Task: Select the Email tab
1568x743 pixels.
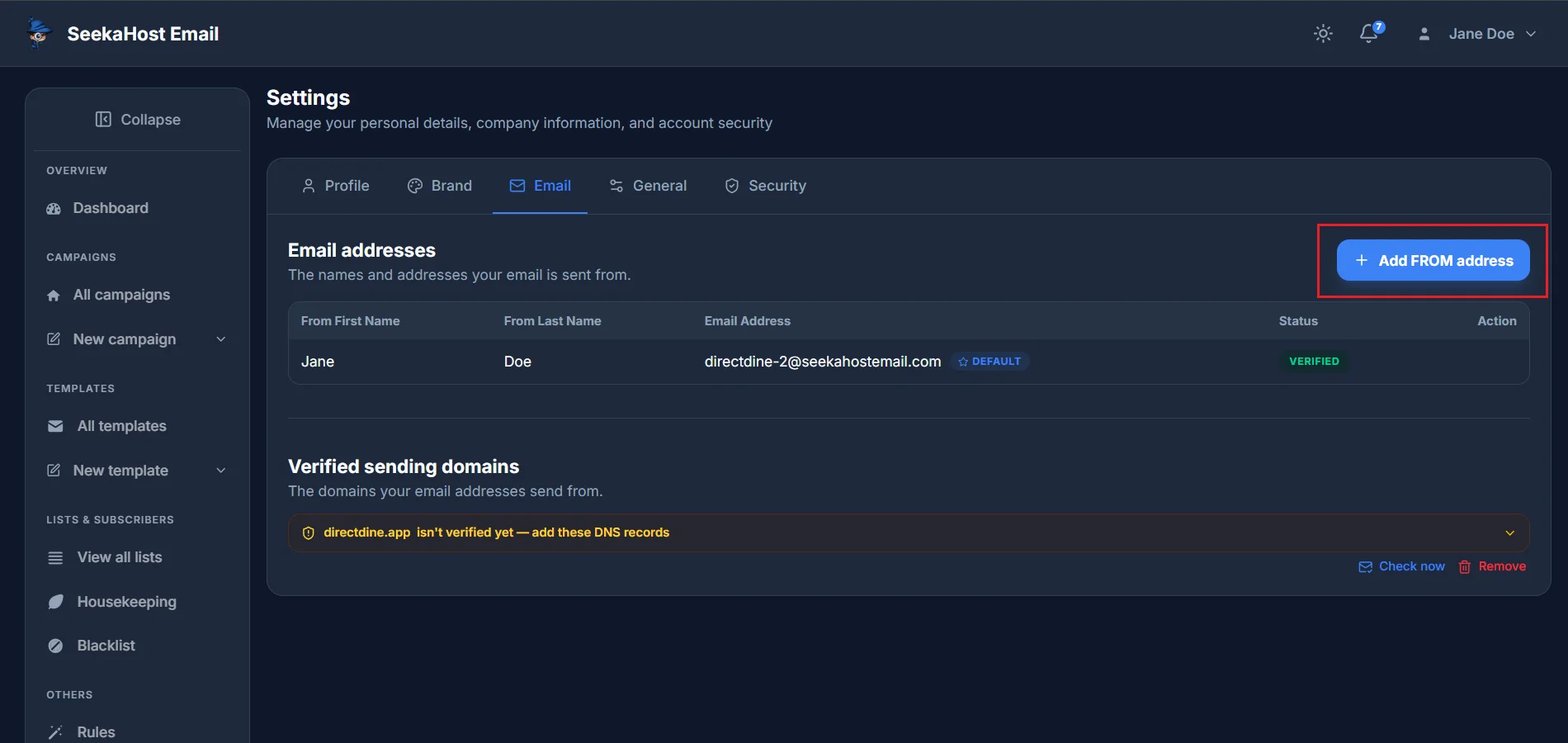Action: tap(541, 186)
